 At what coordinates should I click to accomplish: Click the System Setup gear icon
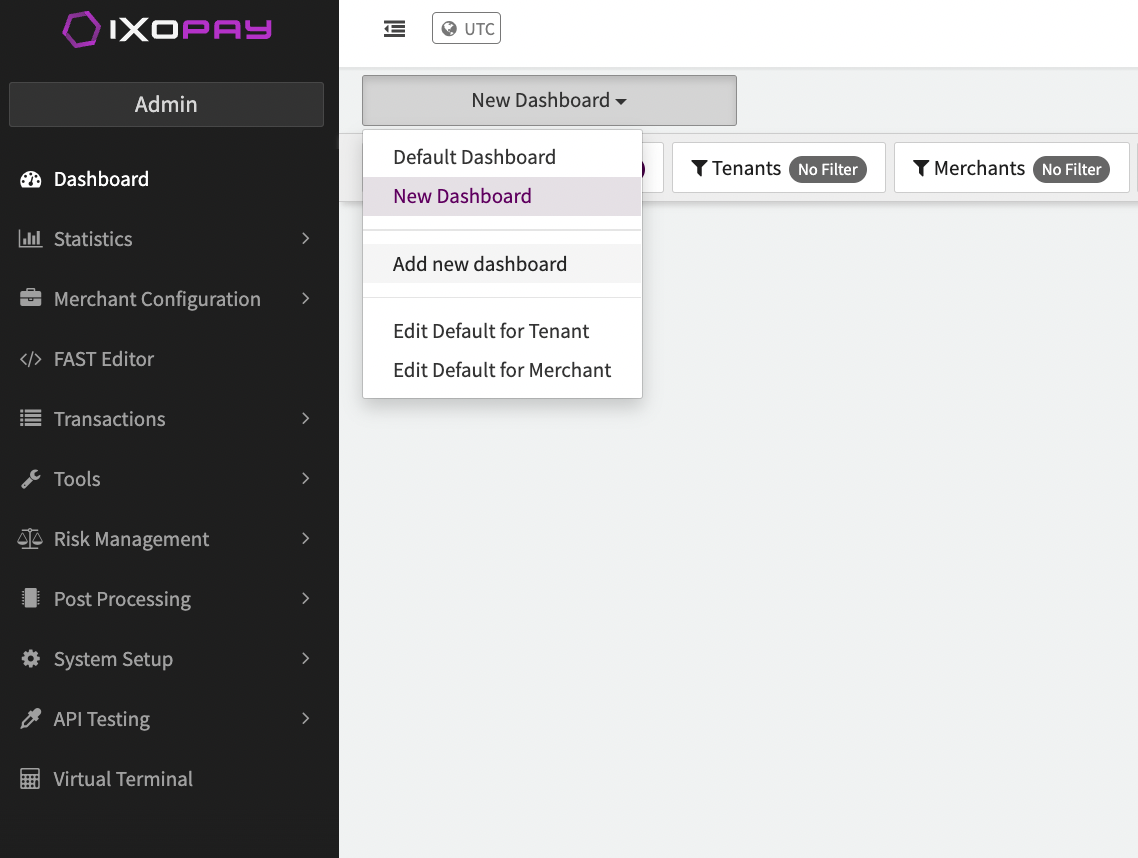pos(31,660)
